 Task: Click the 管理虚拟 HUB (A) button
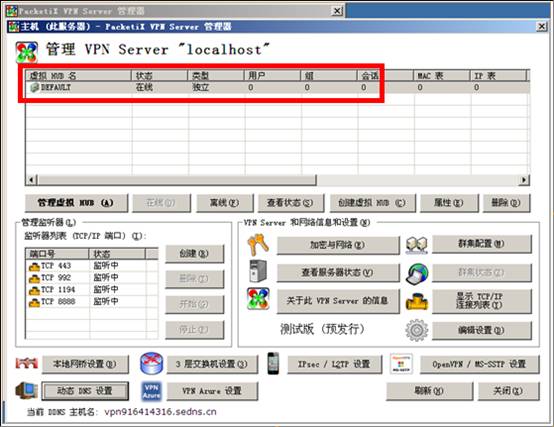click(76, 203)
